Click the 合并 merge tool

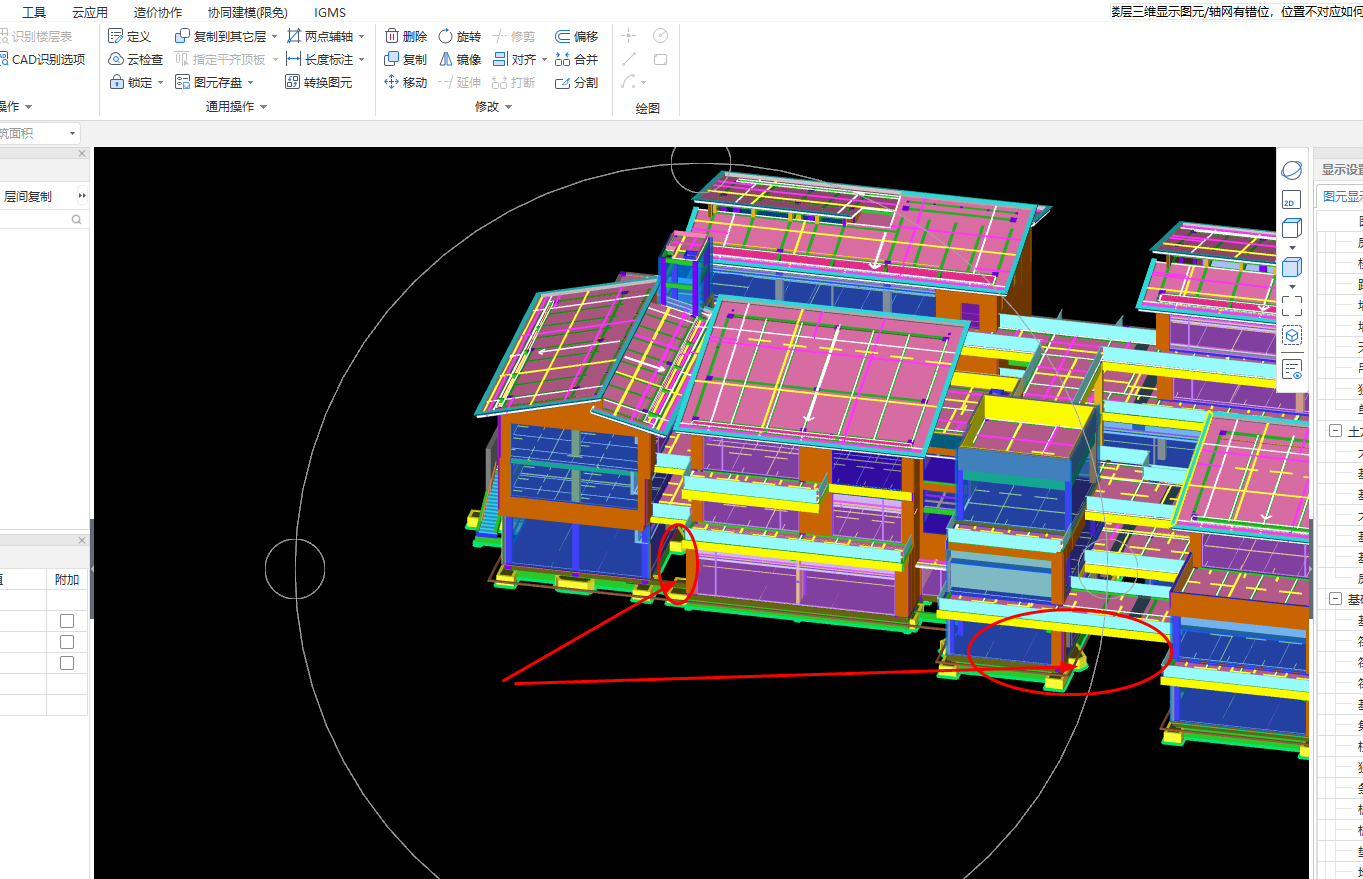click(577, 59)
